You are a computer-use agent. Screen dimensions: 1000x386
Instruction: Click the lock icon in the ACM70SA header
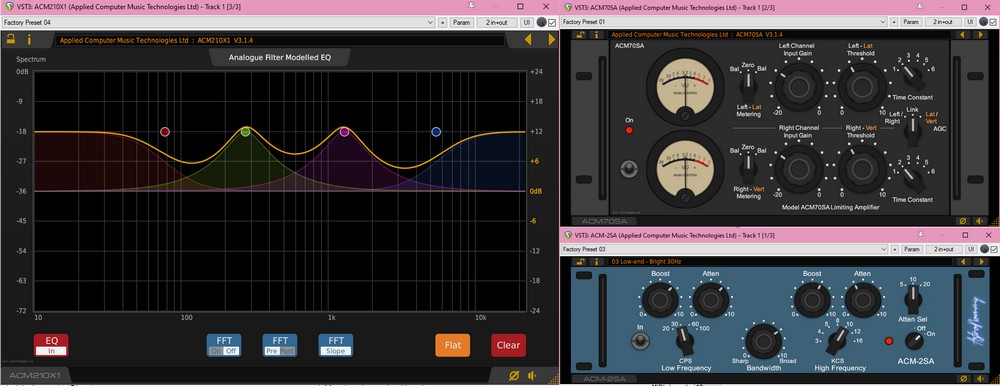pos(580,34)
